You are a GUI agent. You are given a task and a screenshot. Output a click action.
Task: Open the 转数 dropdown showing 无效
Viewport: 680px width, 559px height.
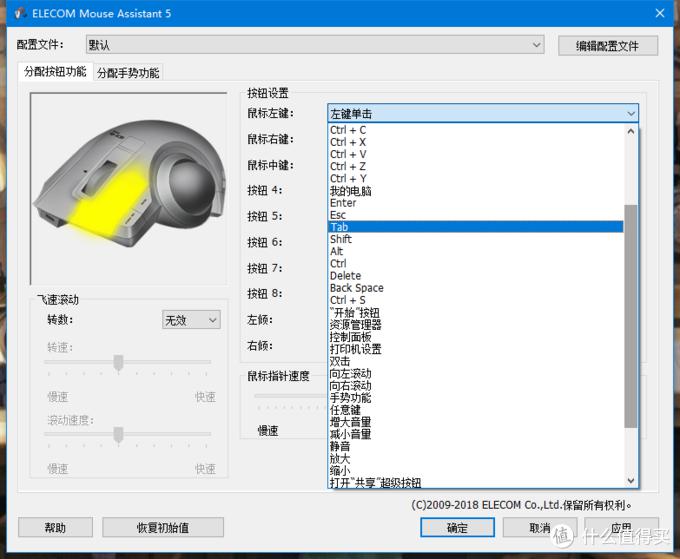tap(191, 320)
